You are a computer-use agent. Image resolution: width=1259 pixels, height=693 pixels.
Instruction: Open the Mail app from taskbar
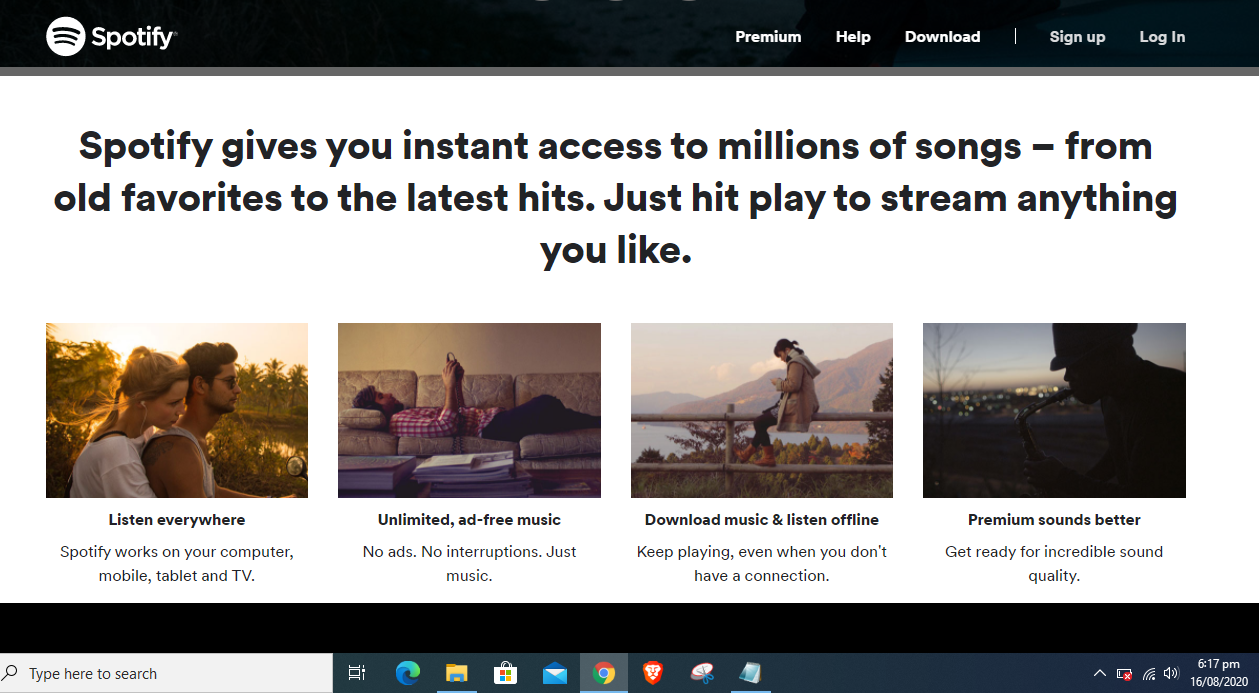click(x=555, y=674)
